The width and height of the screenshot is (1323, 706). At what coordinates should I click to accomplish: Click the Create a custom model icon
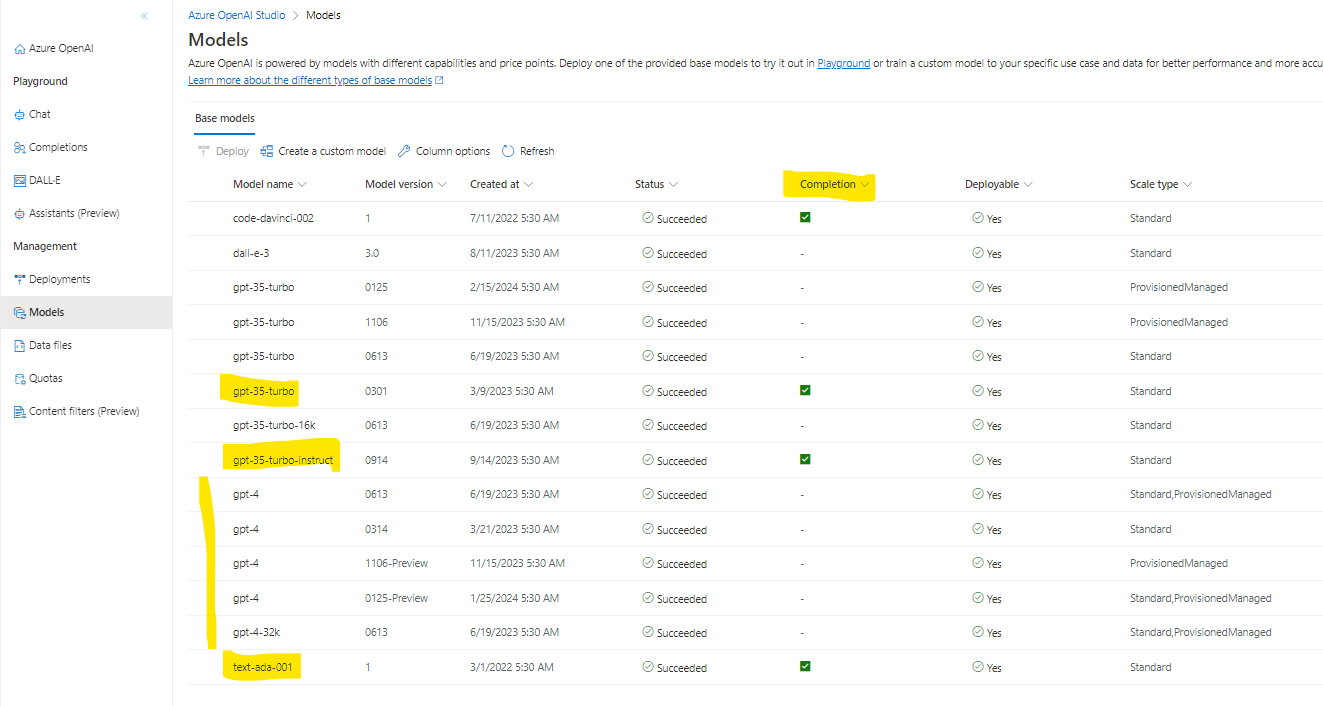point(266,151)
